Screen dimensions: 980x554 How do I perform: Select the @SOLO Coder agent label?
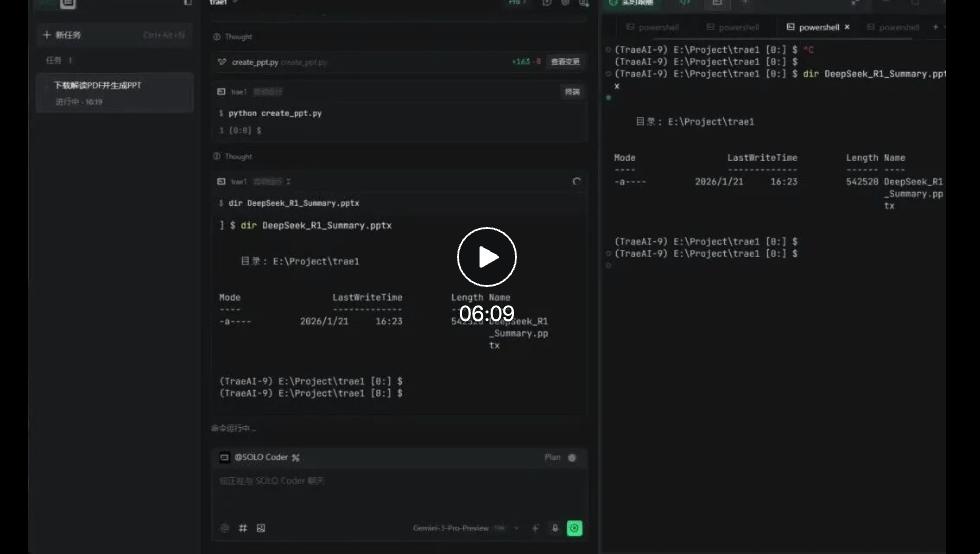(261, 458)
